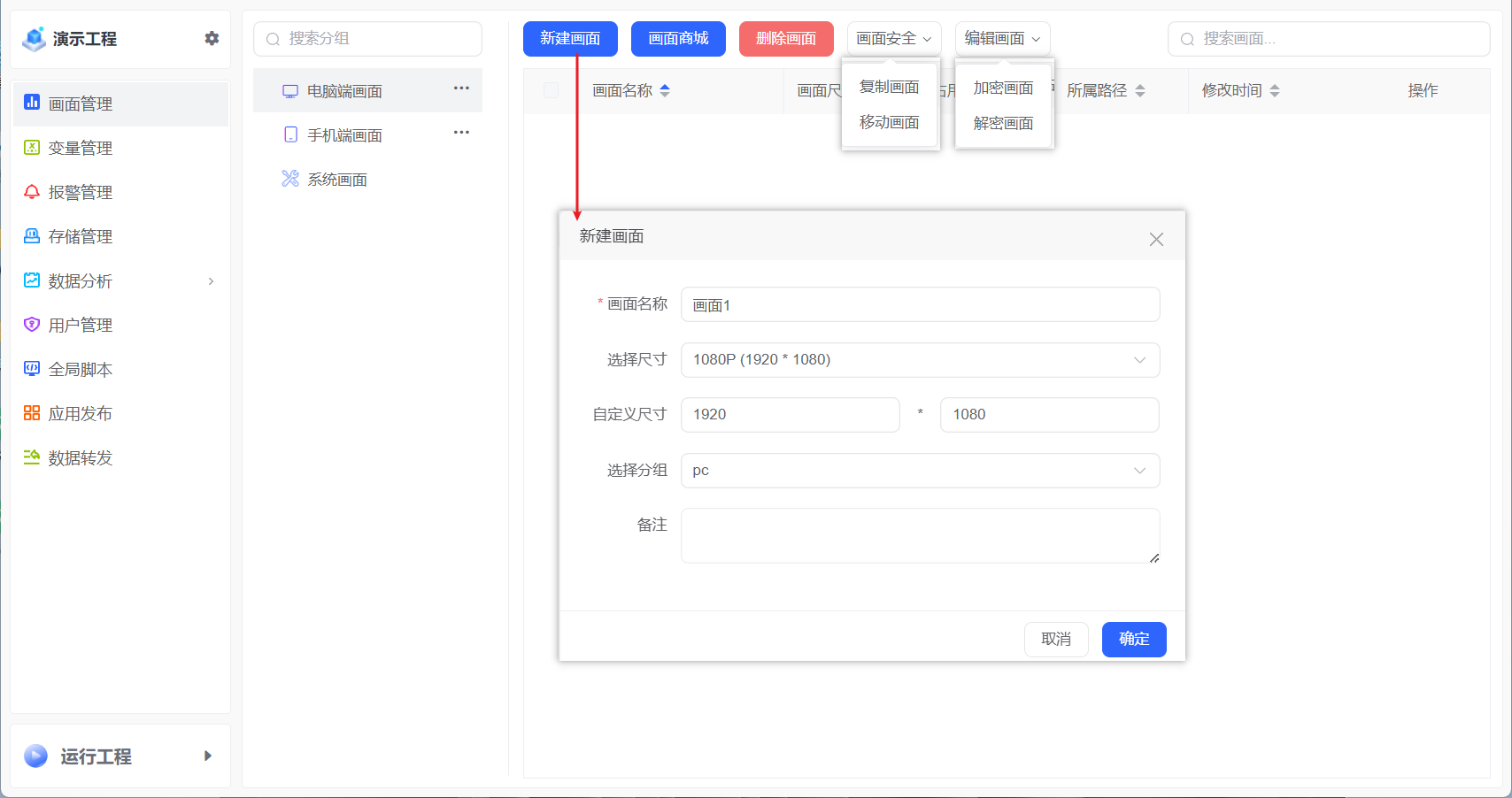The width and height of the screenshot is (1512, 798).
Task: Select the 画面管理 sidebar icon
Action: point(32,104)
